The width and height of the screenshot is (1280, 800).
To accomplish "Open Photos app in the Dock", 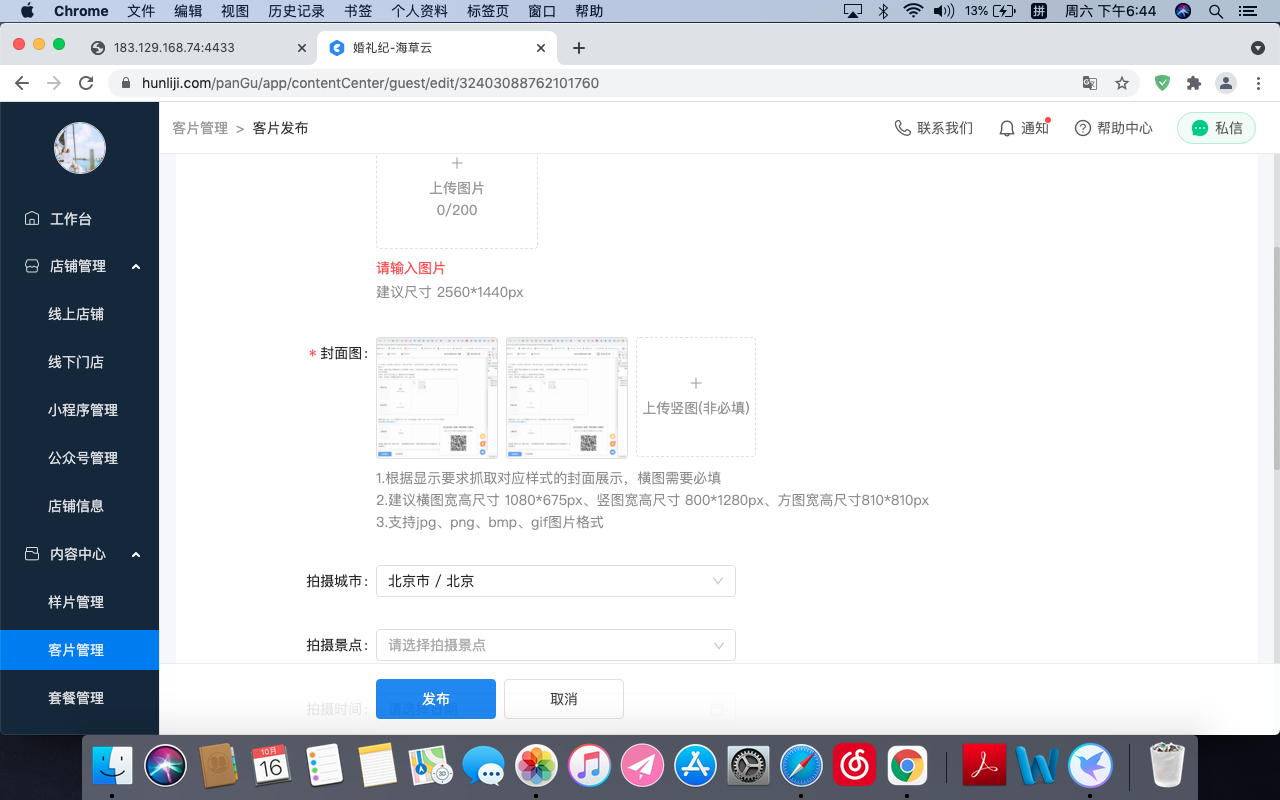I will [x=536, y=767].
